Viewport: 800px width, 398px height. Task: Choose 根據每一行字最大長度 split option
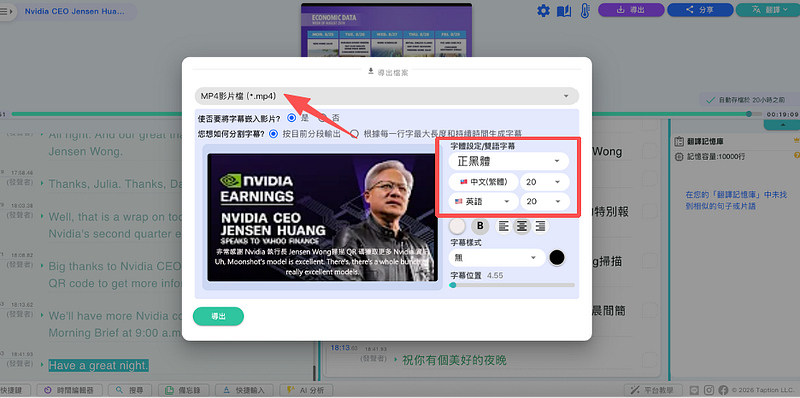(355, 134)
